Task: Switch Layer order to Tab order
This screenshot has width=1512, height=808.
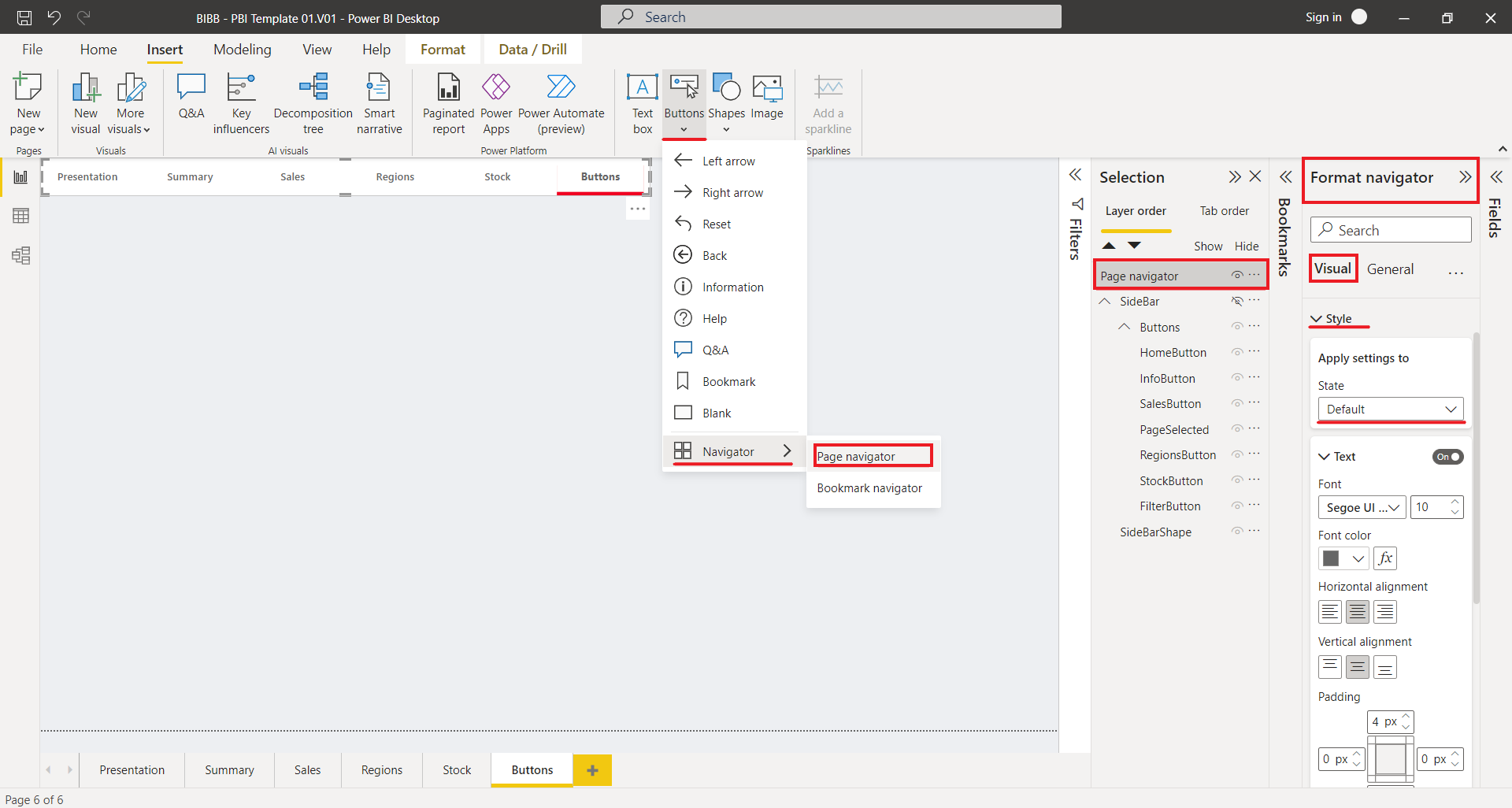Action: [x=1224, y=210]
